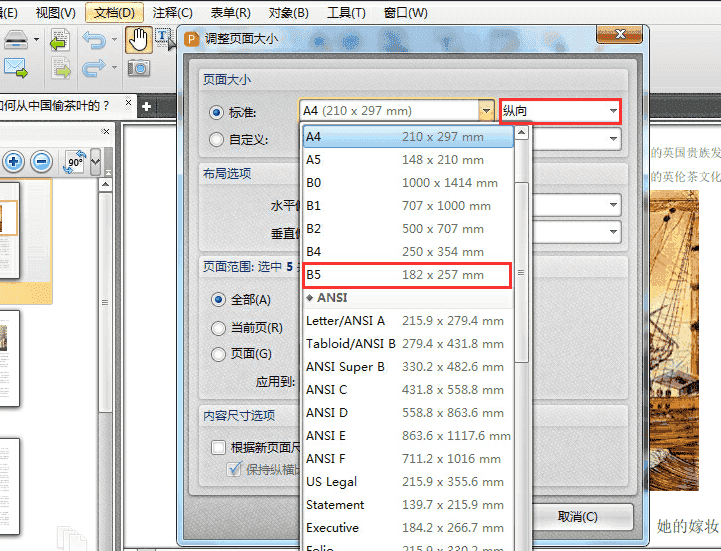Select the Hand tool in the toolbar
Image resolution: width=721 pixels, height=551 pixels.
point(137,40)
